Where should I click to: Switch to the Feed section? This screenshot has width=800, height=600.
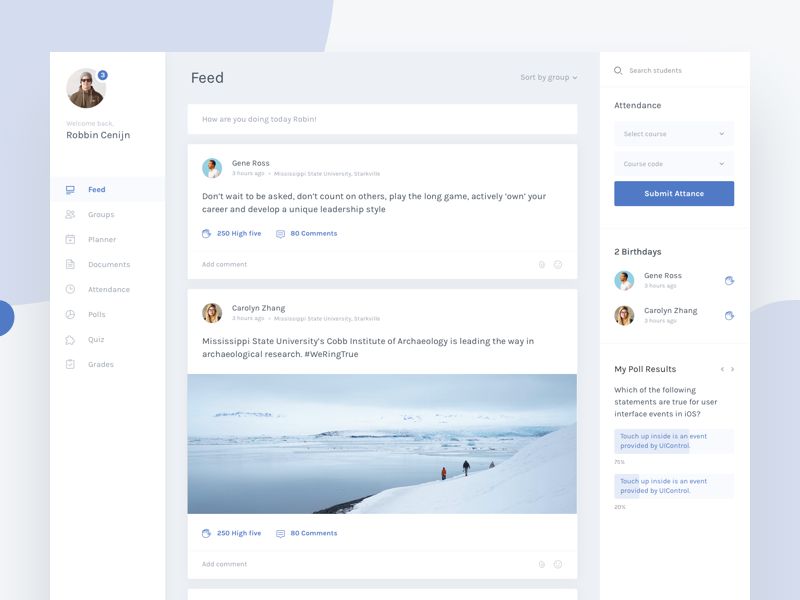(x=97, y=189)
